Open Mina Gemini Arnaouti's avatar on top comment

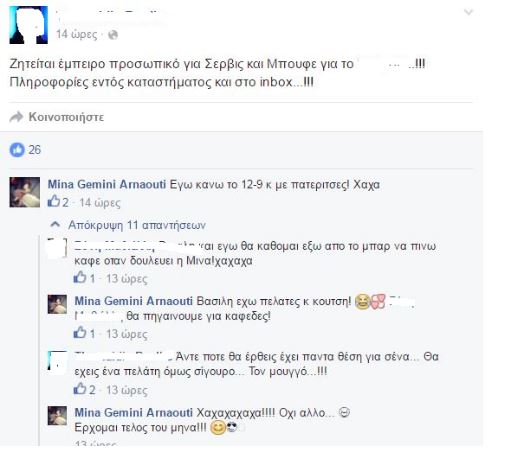coord(25,192)
